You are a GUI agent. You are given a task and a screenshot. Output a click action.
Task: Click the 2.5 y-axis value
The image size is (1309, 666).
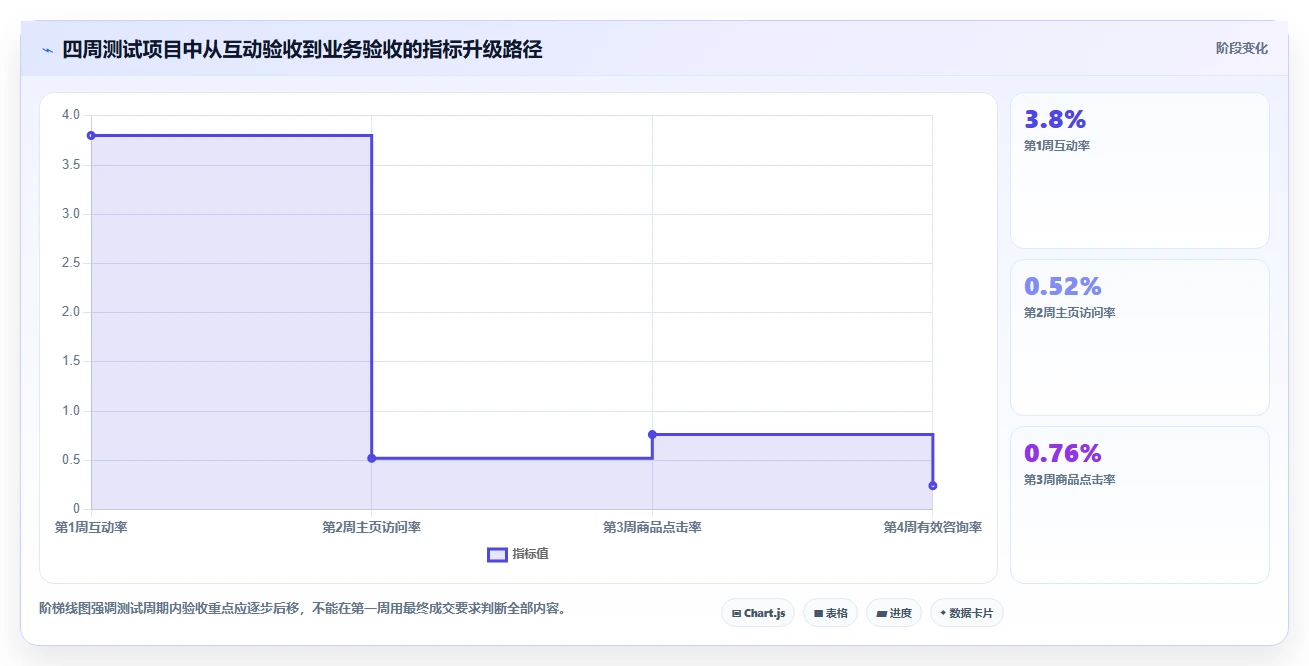point(70,263)
